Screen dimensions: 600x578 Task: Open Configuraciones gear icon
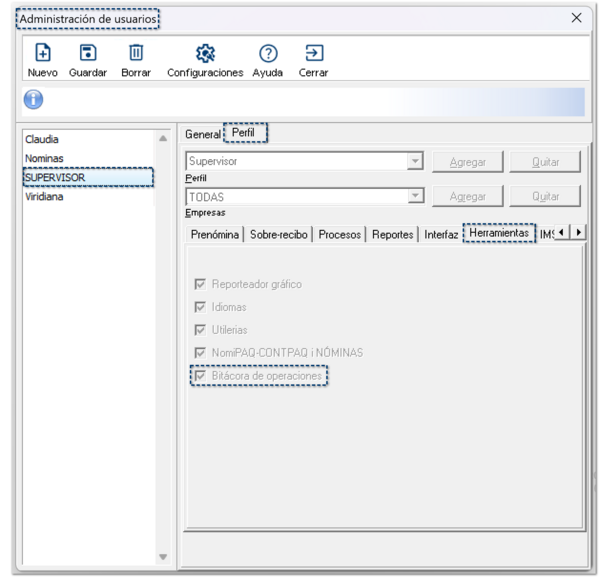click(x=205, y=52)
